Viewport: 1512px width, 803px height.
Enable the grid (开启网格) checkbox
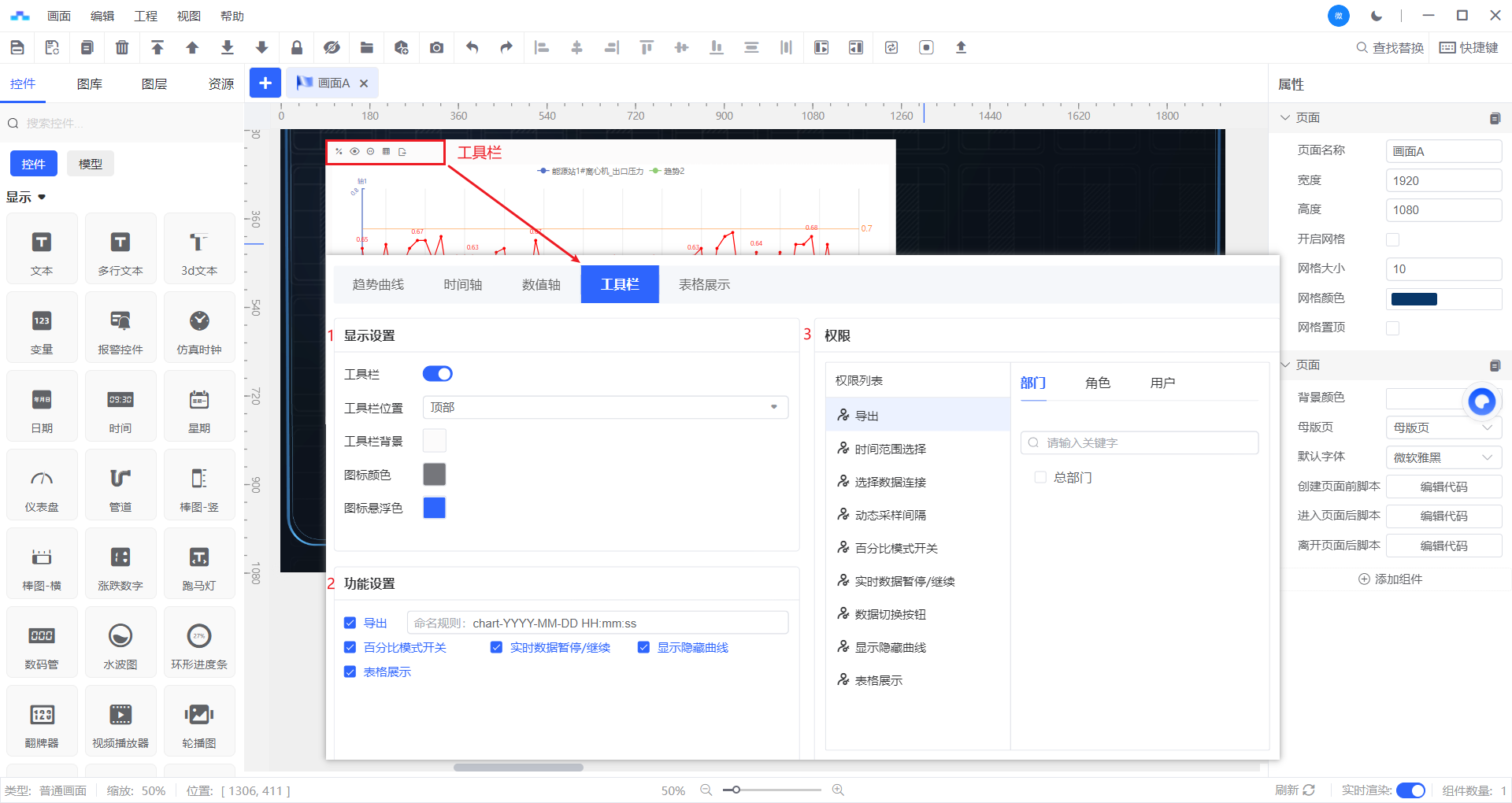(1392, 239)
